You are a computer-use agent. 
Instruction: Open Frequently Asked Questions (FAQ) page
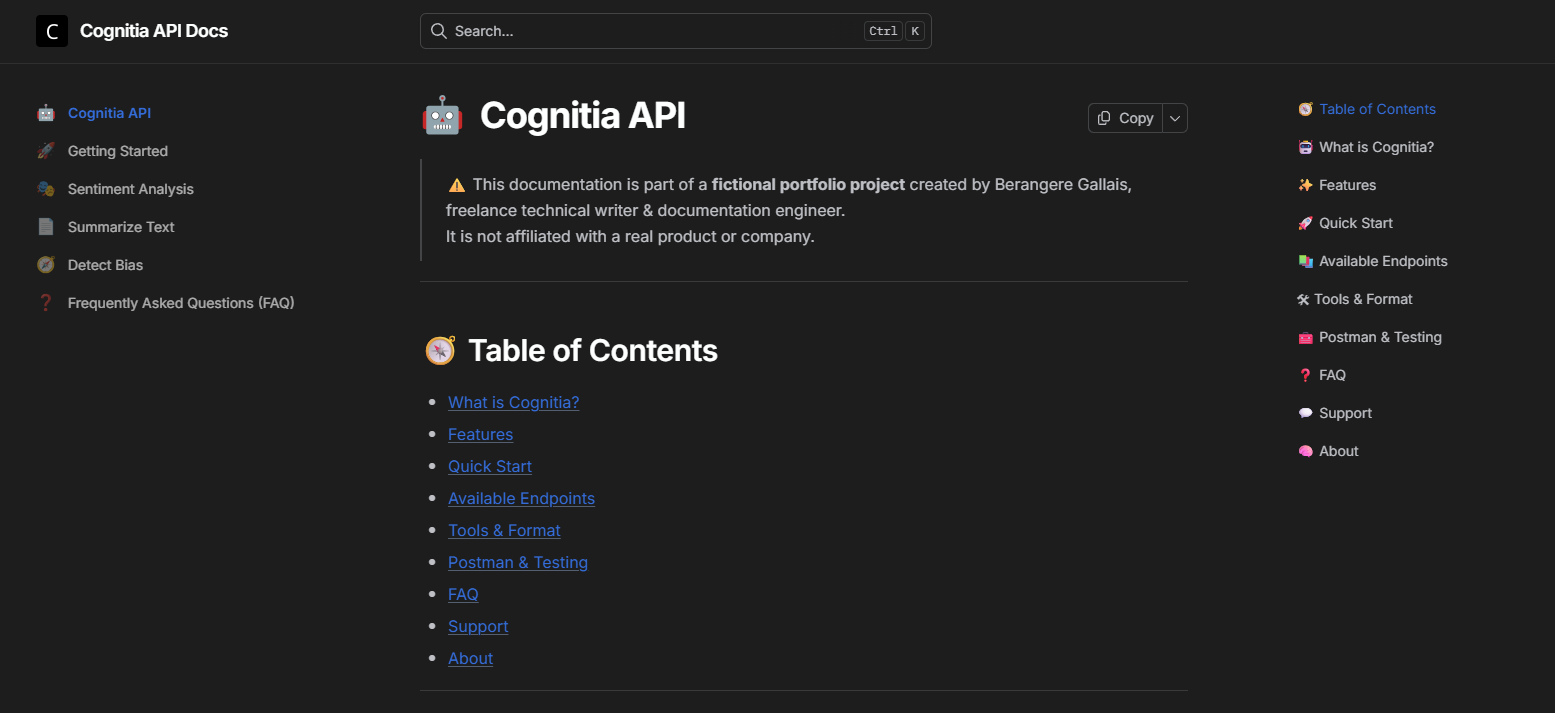tap(181, 303)
